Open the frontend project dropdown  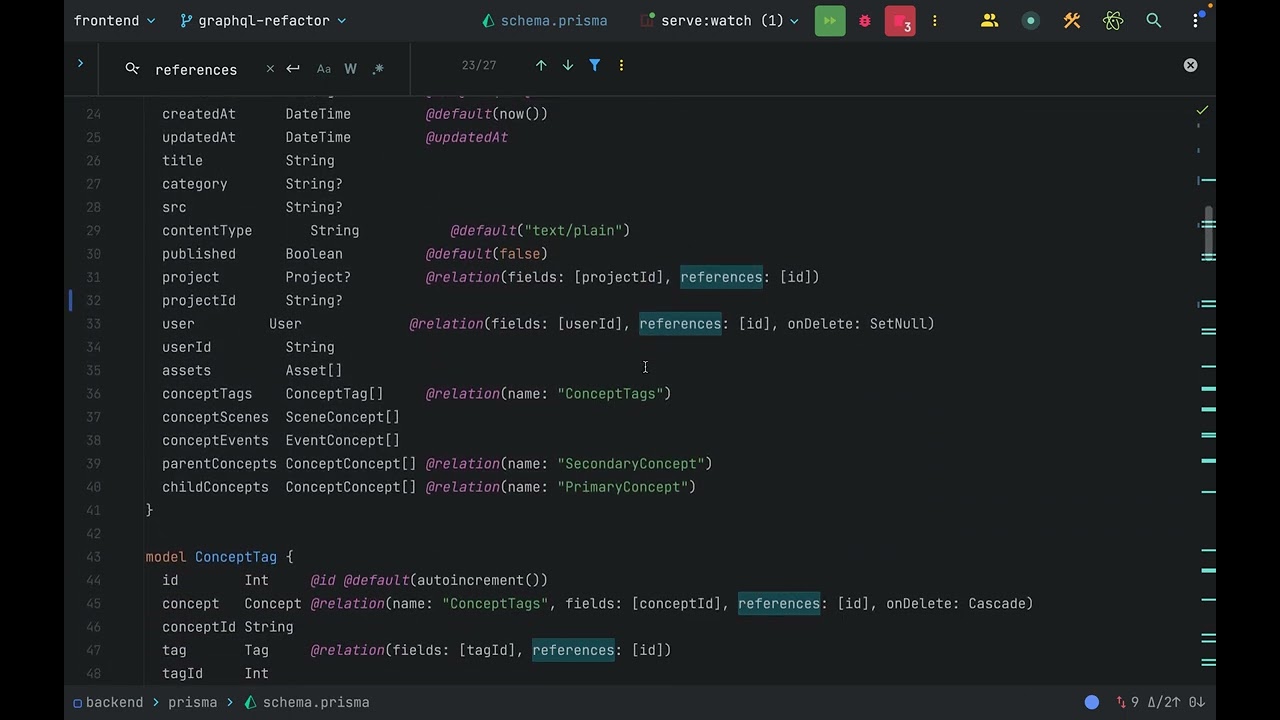coord(115,20)
